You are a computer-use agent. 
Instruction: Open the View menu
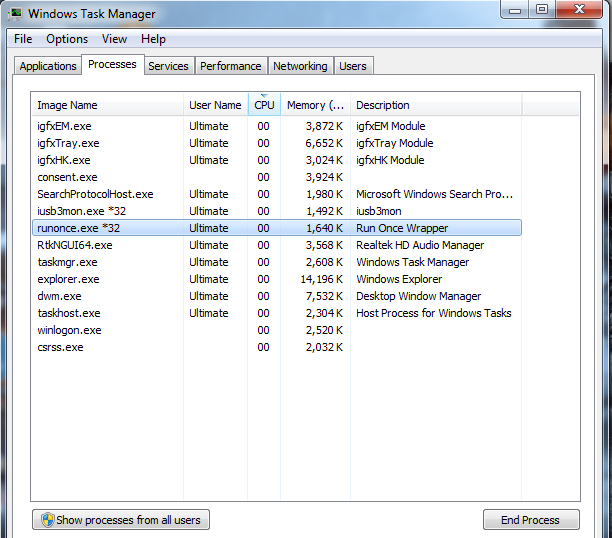tap(114, 39)
